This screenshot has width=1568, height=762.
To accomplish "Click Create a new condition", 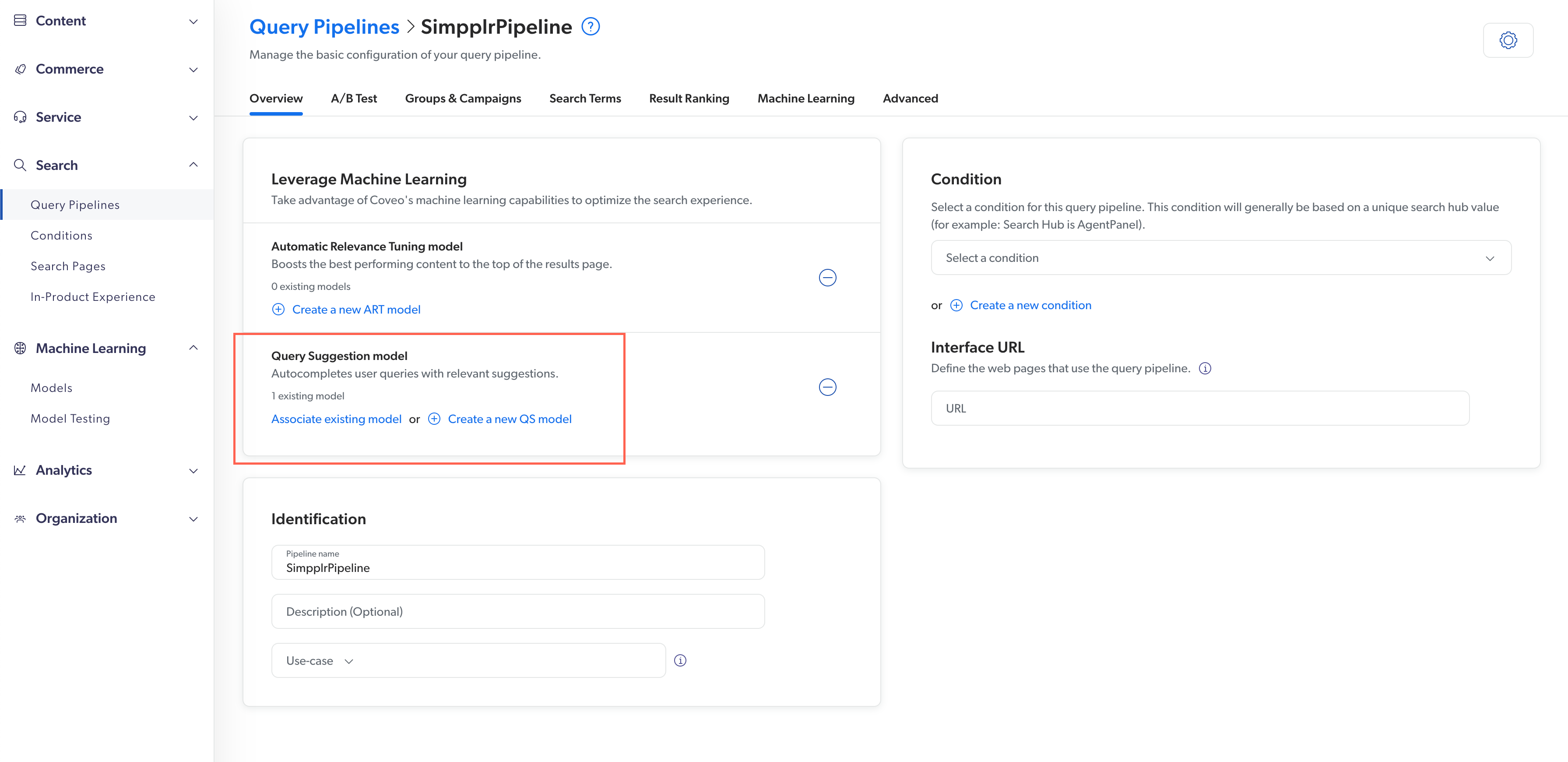I will point(1030,304).
